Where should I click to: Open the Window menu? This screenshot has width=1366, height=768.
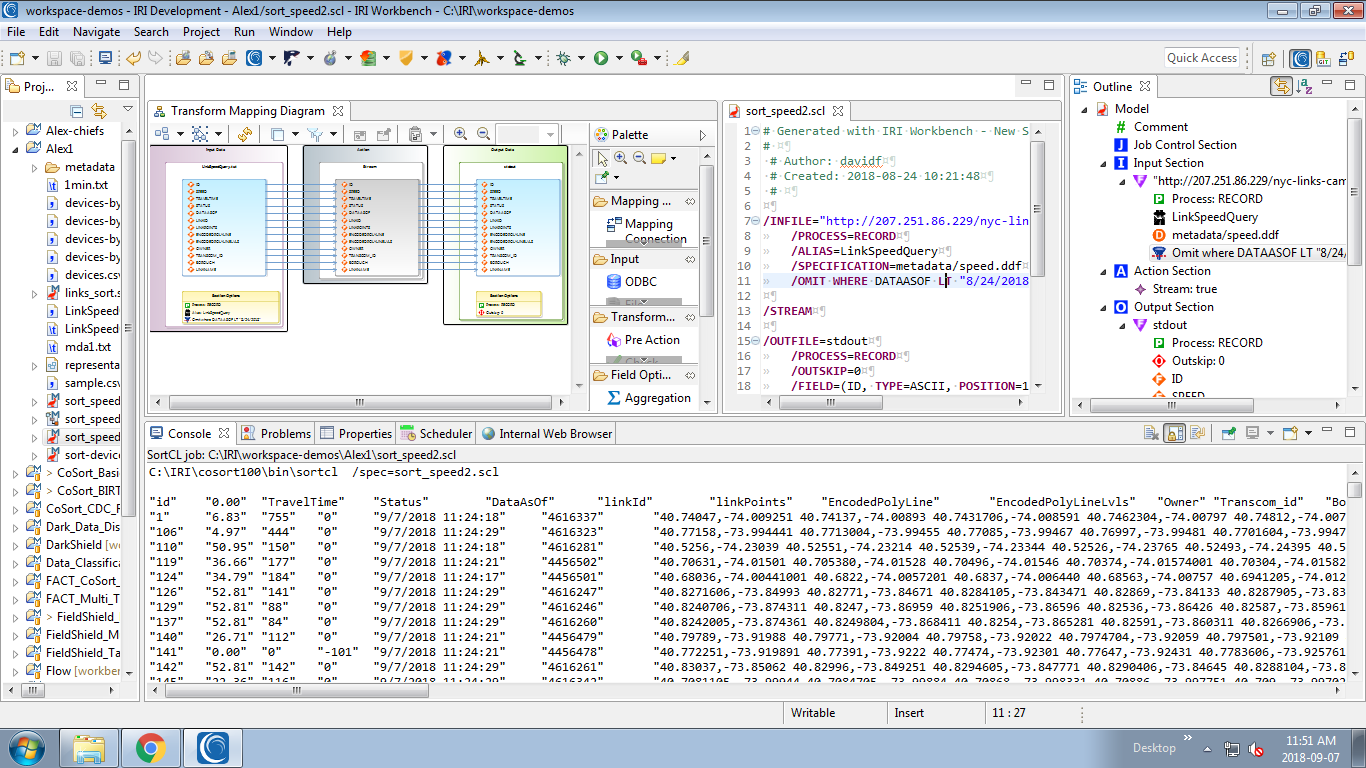[291, 32]
